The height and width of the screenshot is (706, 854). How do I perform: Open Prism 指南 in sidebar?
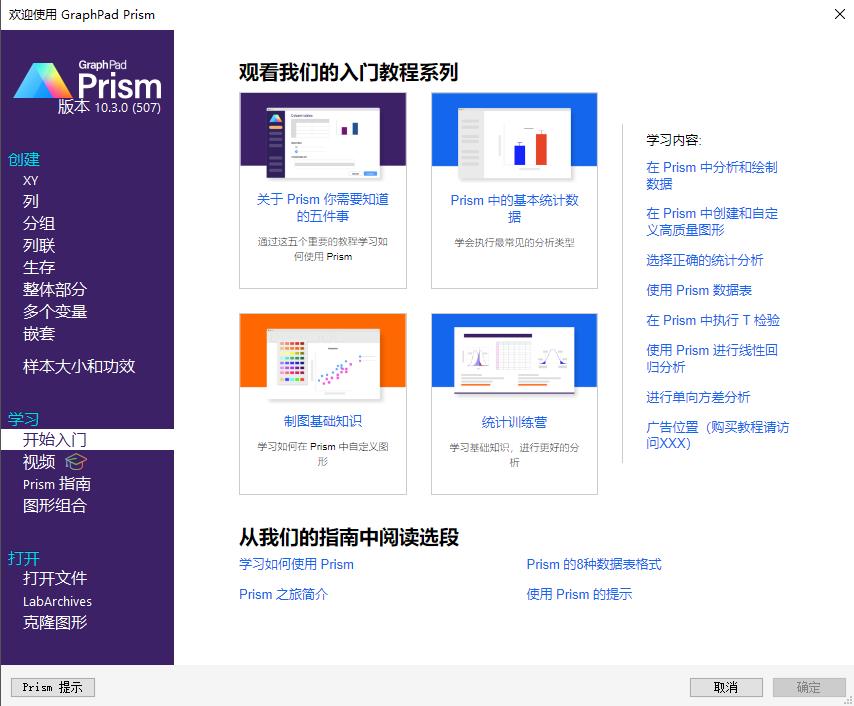pyautogui.click(x=57, y=484)
